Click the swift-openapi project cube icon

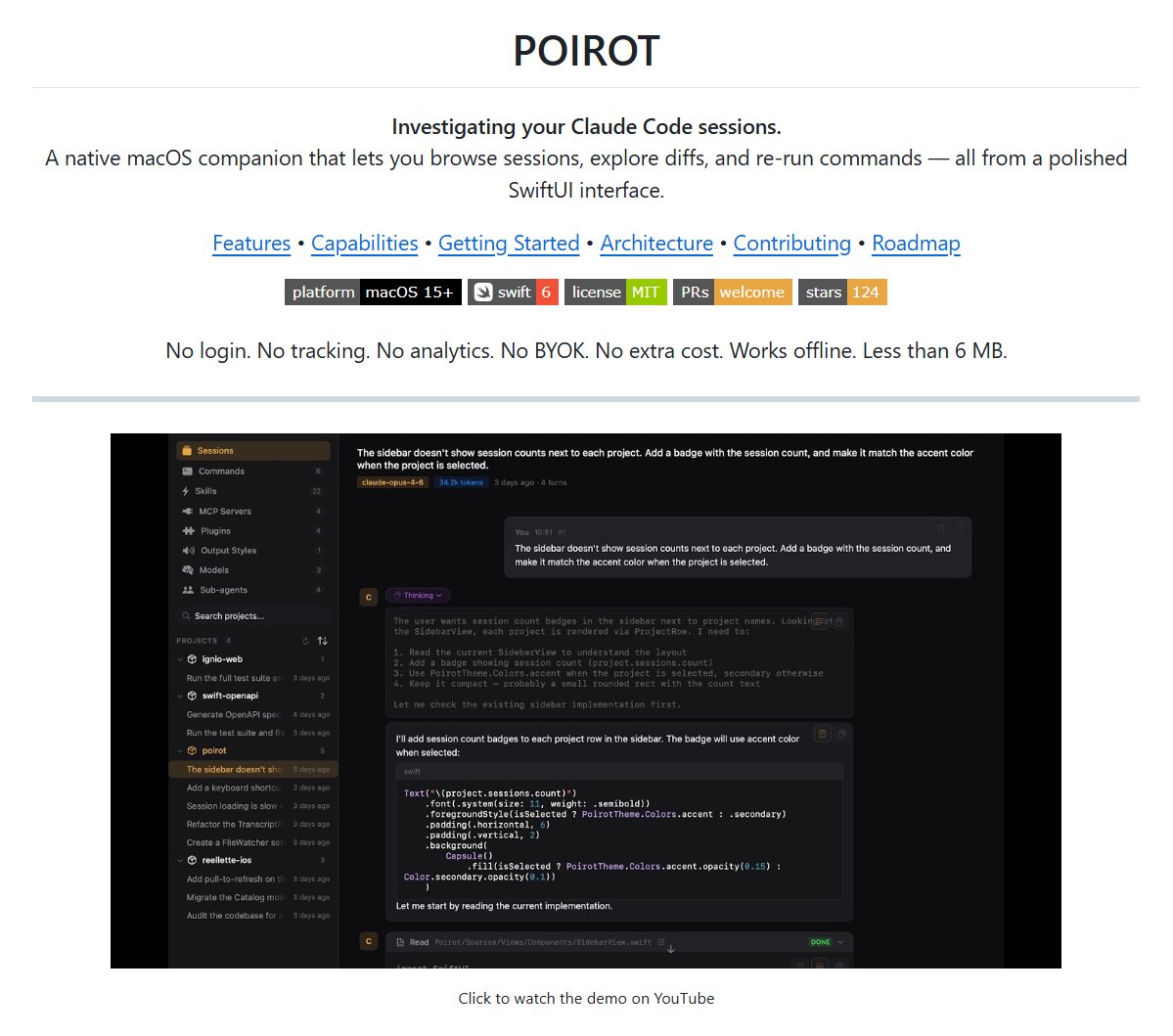[193, 696]
